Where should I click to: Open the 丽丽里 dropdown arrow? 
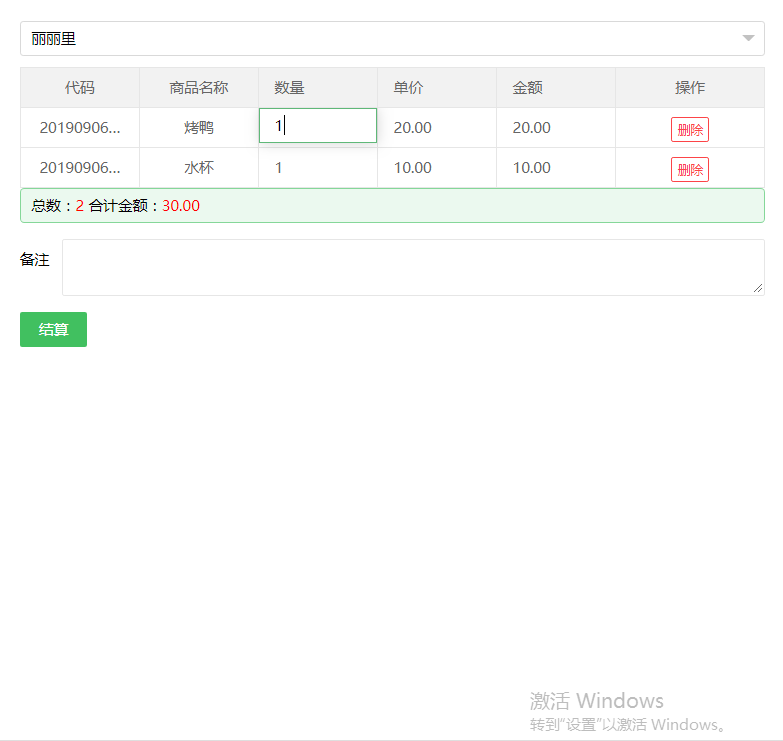747,39
